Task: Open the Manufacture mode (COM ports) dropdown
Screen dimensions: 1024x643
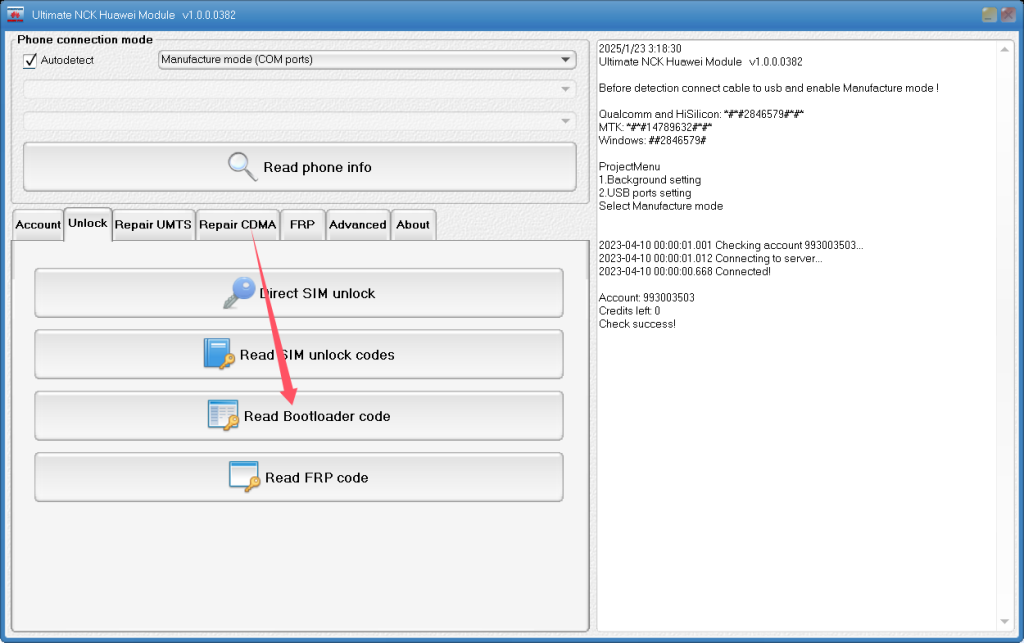Action: click(x=367, y=59)
